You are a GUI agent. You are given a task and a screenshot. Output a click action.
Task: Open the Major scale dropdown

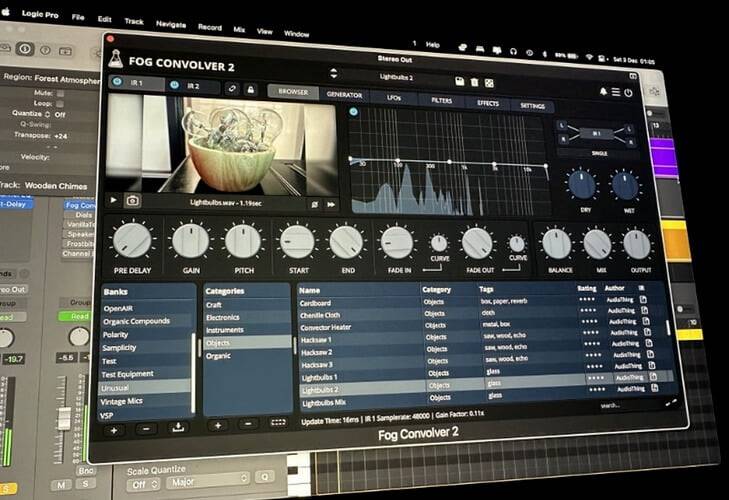coord(208,481)
